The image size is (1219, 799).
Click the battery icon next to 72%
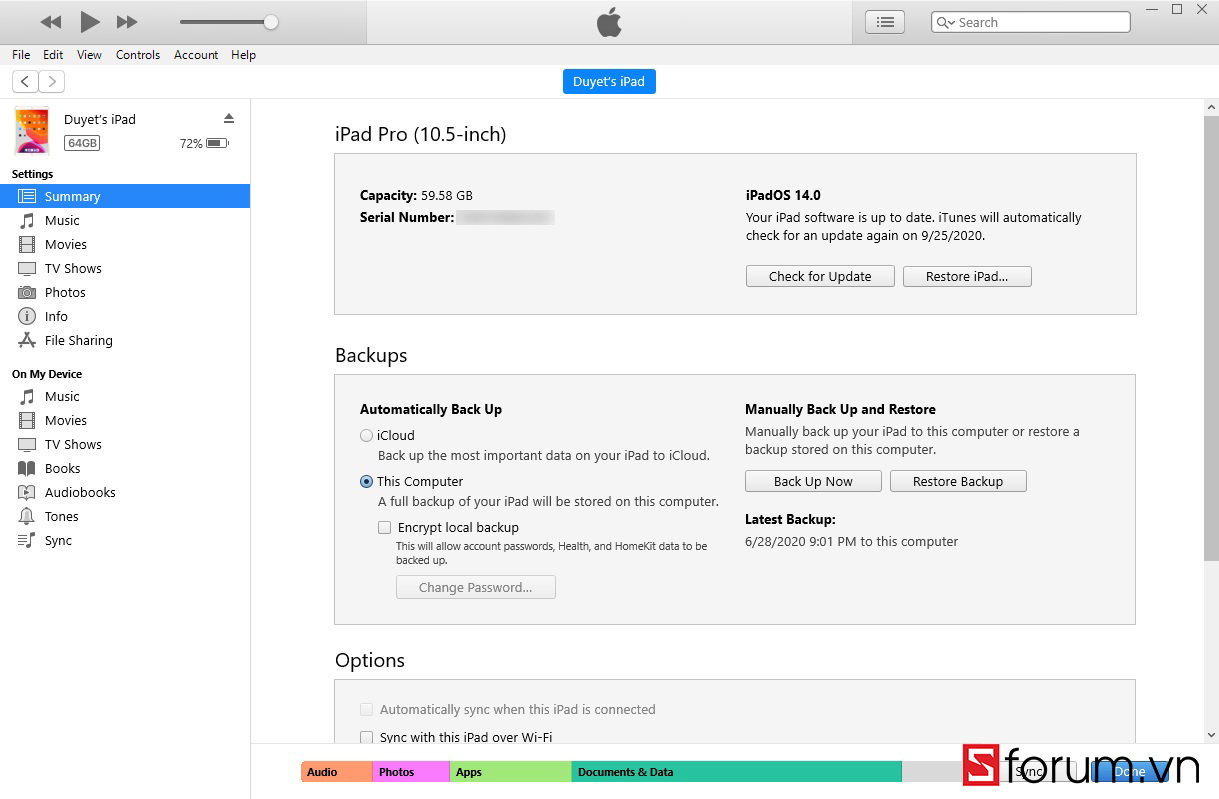[x=217, y=143]
